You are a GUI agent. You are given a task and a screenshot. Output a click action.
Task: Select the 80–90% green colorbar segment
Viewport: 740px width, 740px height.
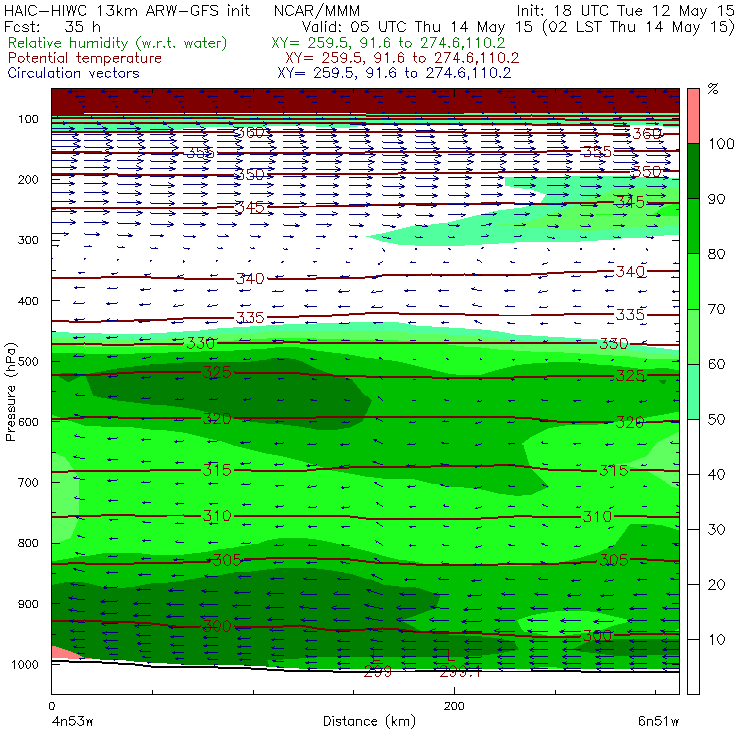693,226
